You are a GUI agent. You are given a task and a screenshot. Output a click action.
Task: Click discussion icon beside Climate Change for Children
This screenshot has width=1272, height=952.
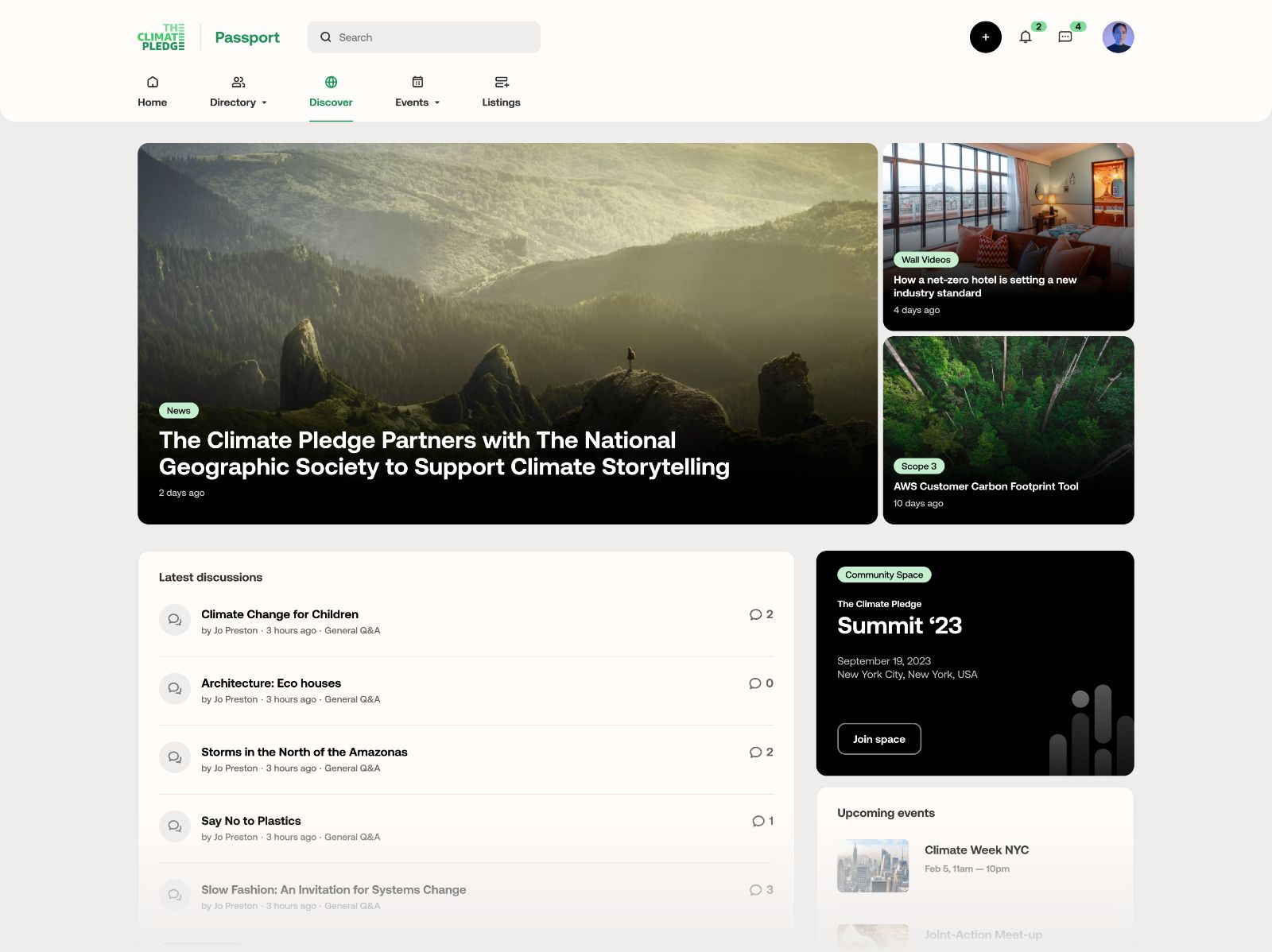tap(175, 620)
